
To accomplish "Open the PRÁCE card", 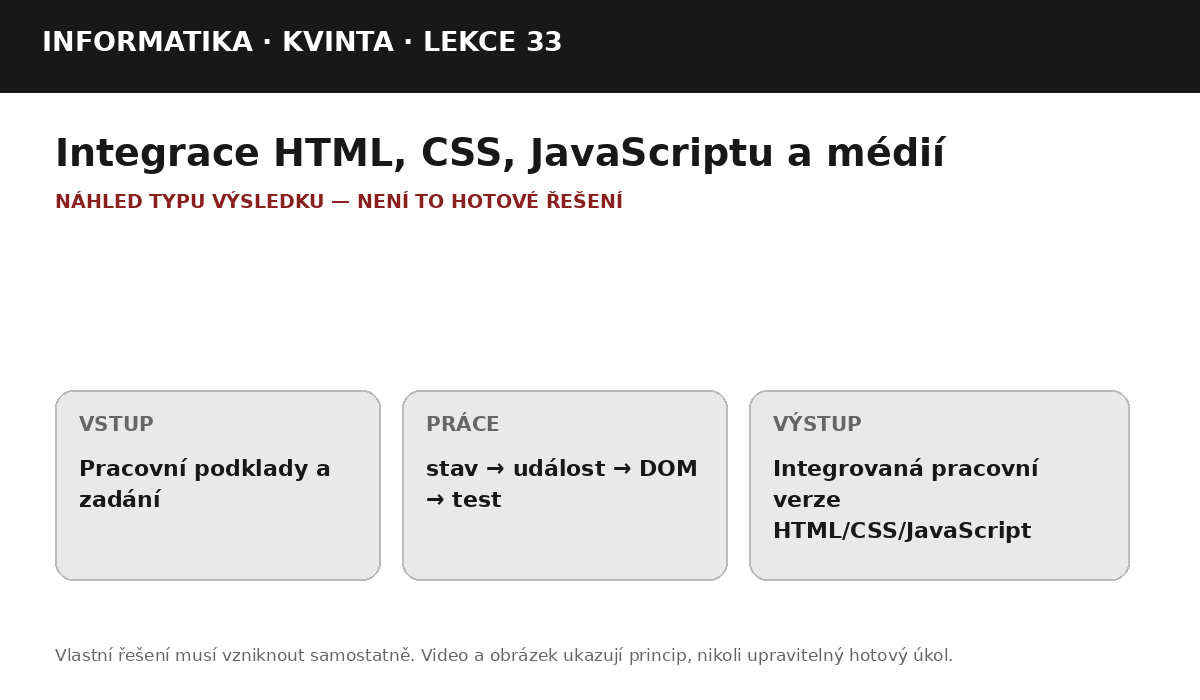I will click(x=565, y=485).
